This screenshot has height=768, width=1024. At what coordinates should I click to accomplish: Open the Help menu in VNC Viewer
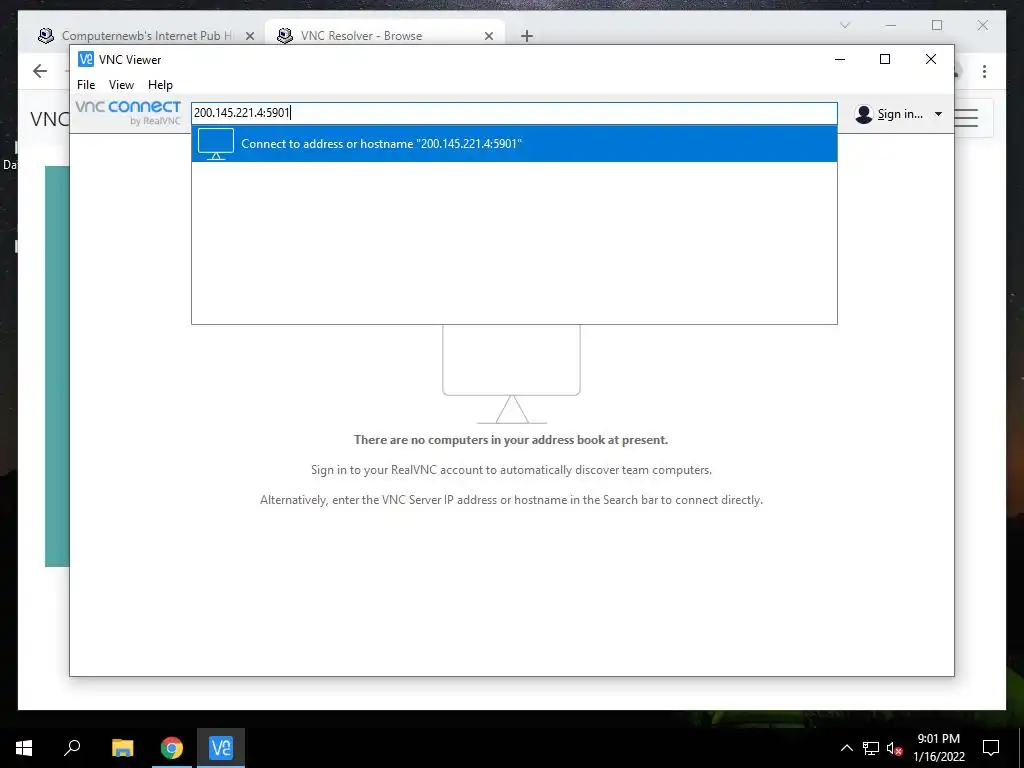tap(160, 85)
